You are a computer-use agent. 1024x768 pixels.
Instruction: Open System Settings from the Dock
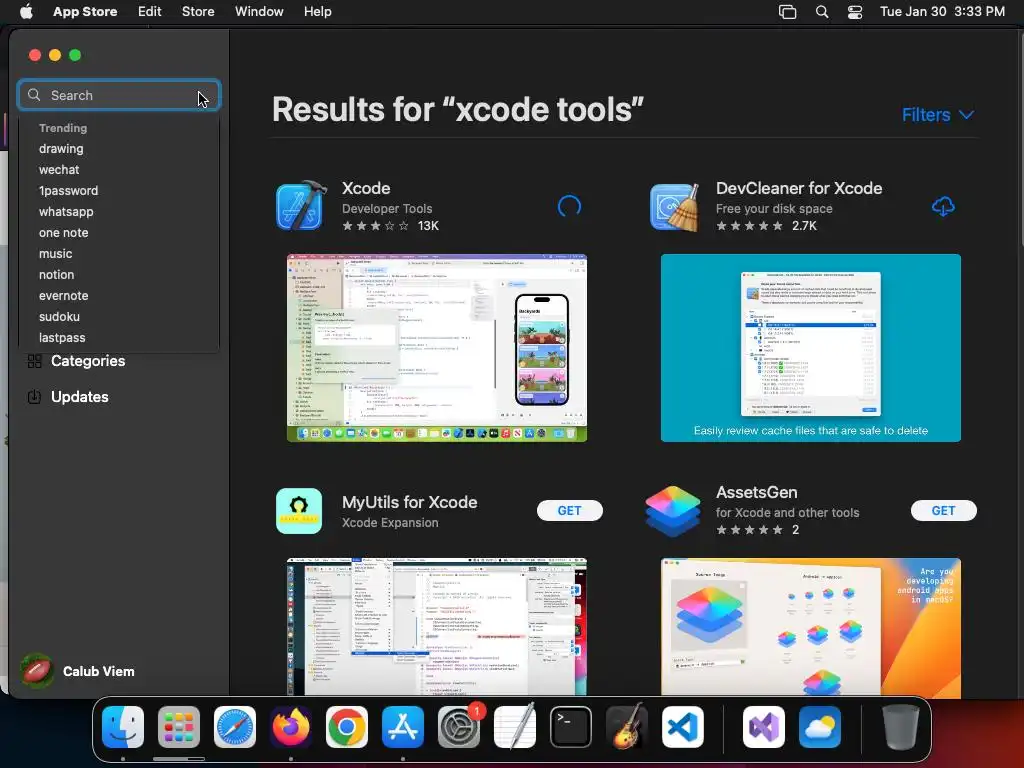point(459,727)
